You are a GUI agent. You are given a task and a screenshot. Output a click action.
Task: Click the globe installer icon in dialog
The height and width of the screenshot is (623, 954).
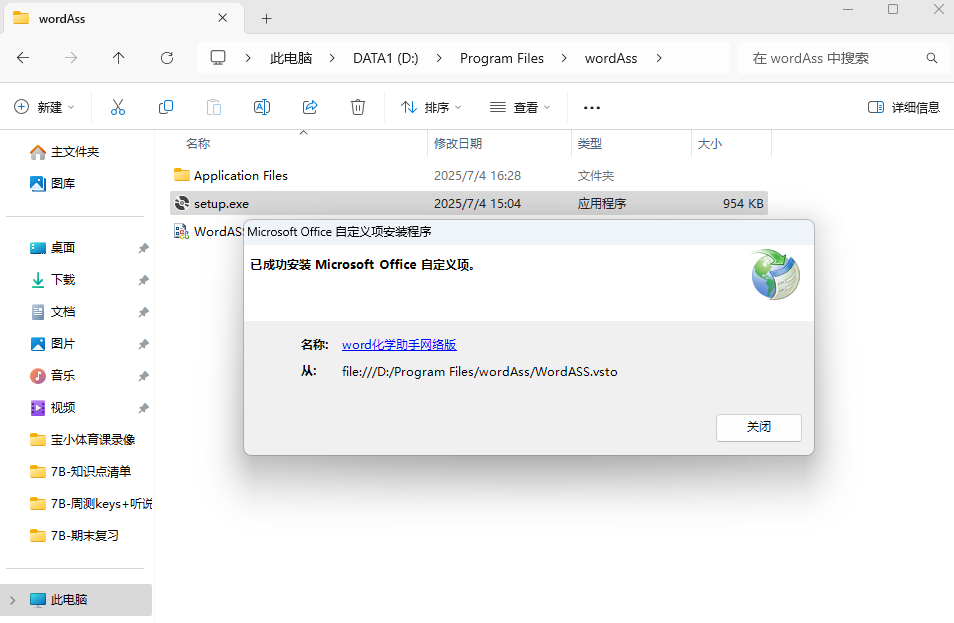coord(775,274)
